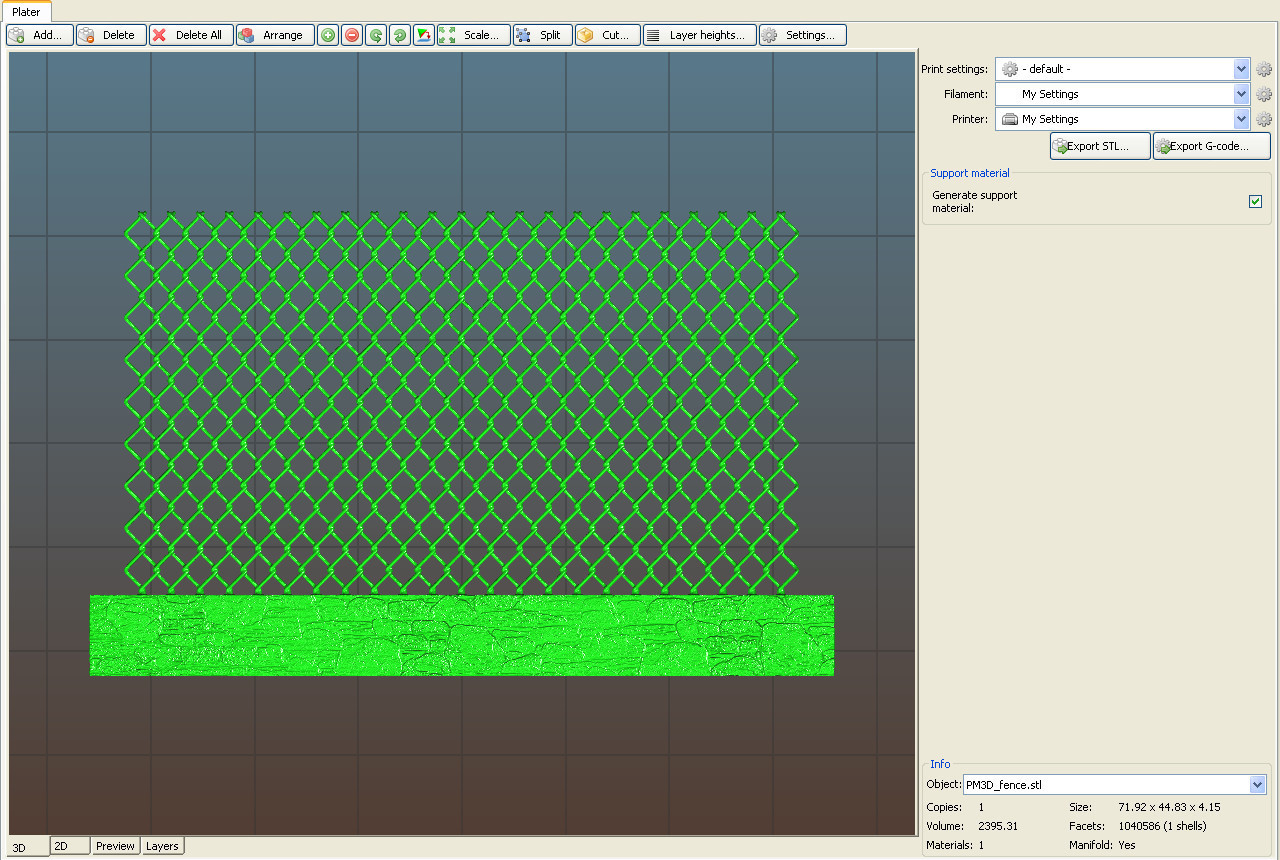This screenshot has height=860, width=1280.
Task: Rotate the object clockwise 45 degrees
Action: [x=398, y=34]
